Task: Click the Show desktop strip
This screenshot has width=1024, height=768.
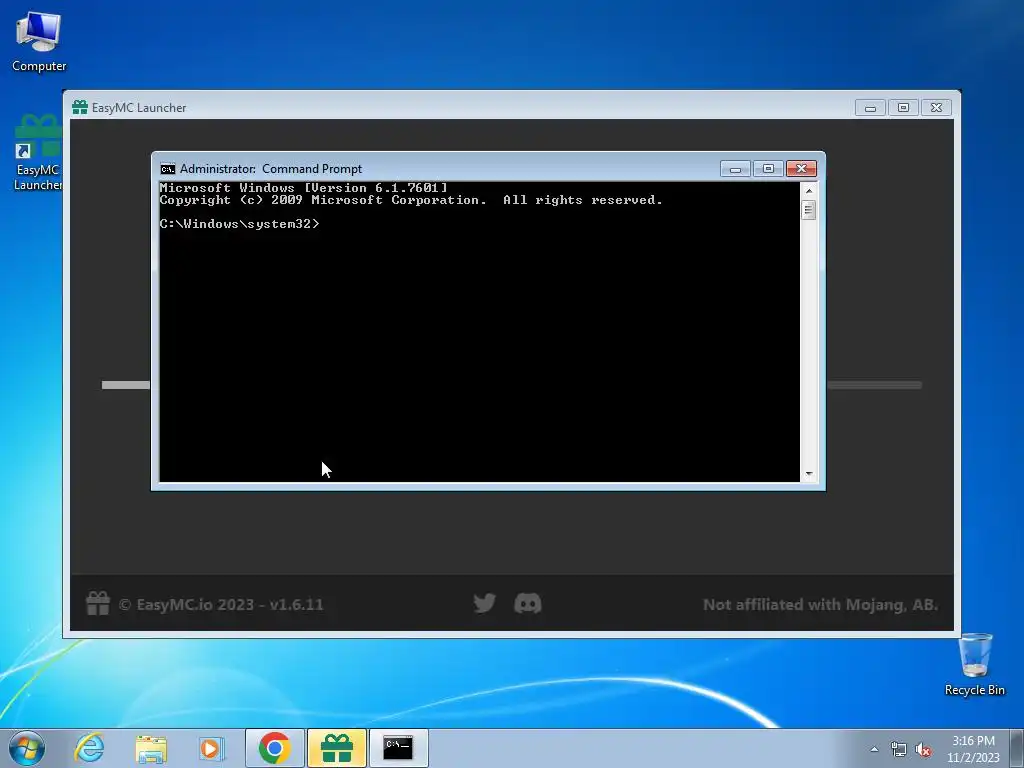Action: tap(1018, 748)
